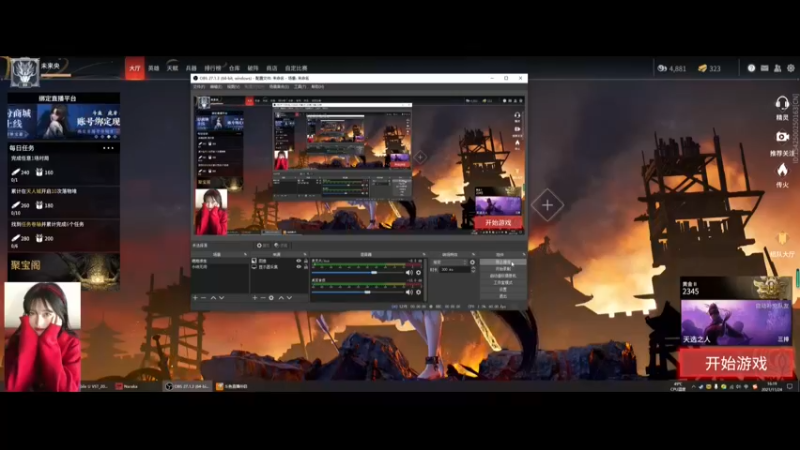800x450 pixels.
Task: Adjust the transition duration stepper arrows
Action: 472,269
